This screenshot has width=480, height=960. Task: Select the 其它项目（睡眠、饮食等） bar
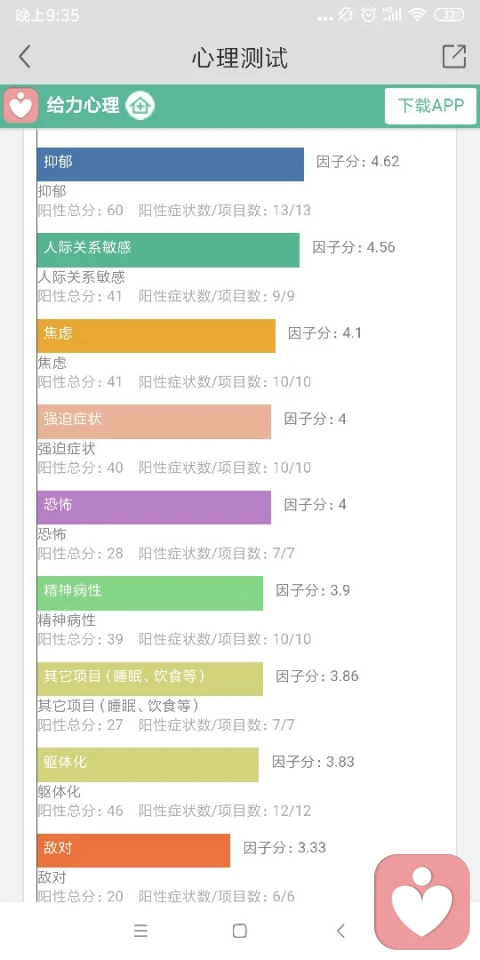click(x=150, y=678)
